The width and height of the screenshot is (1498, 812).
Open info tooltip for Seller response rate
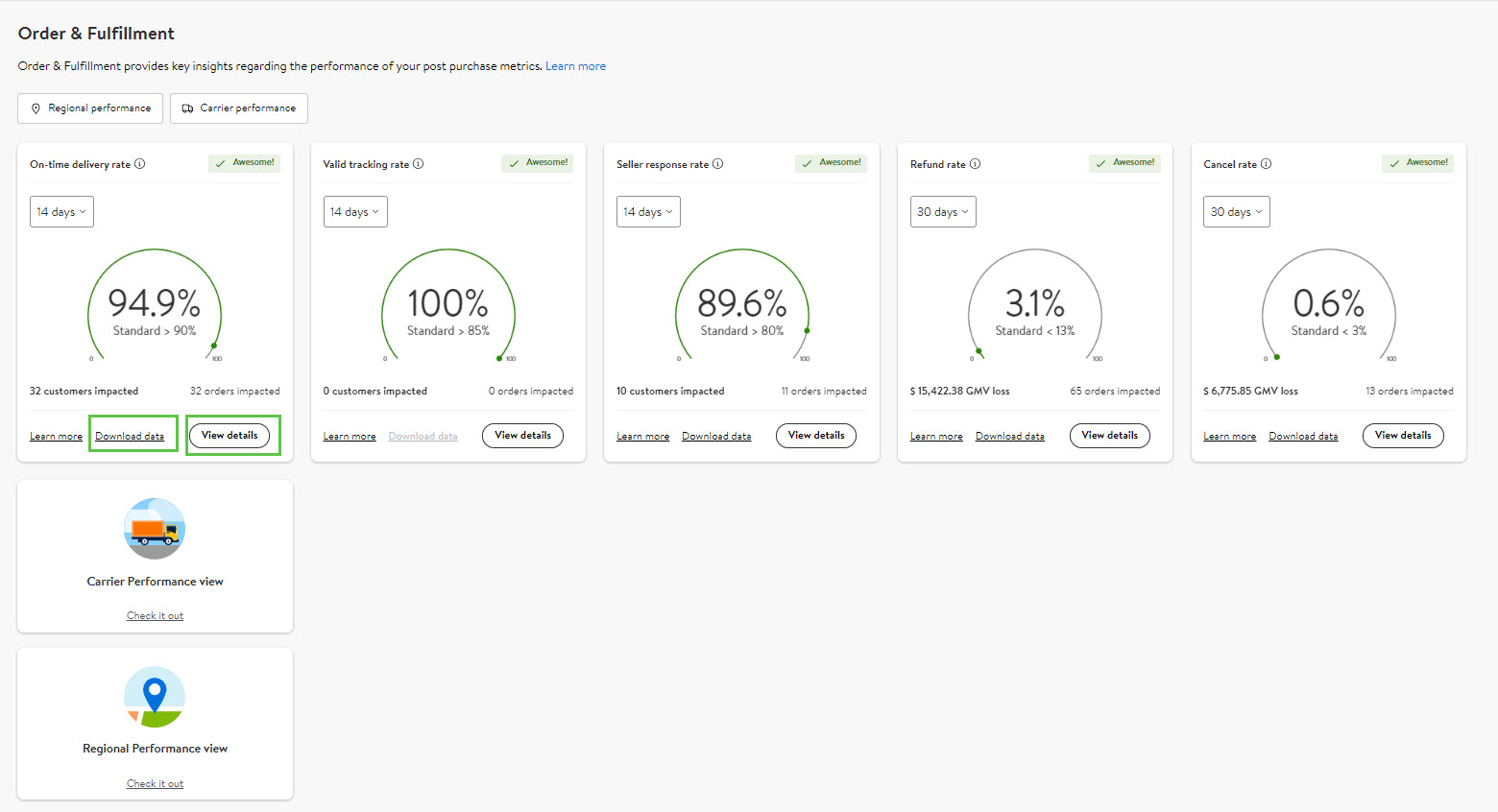[718, 164]
